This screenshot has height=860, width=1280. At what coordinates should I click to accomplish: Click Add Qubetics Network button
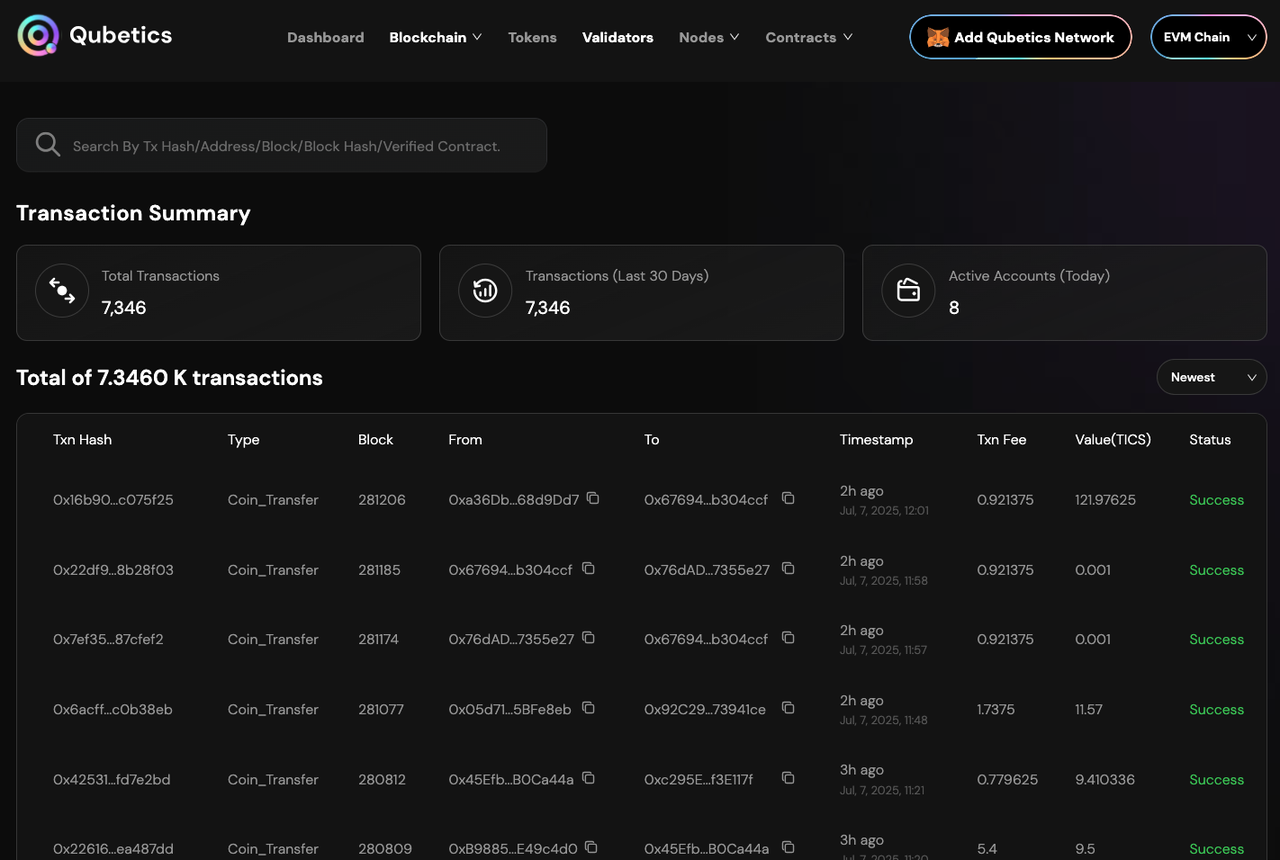(1021, 37)
